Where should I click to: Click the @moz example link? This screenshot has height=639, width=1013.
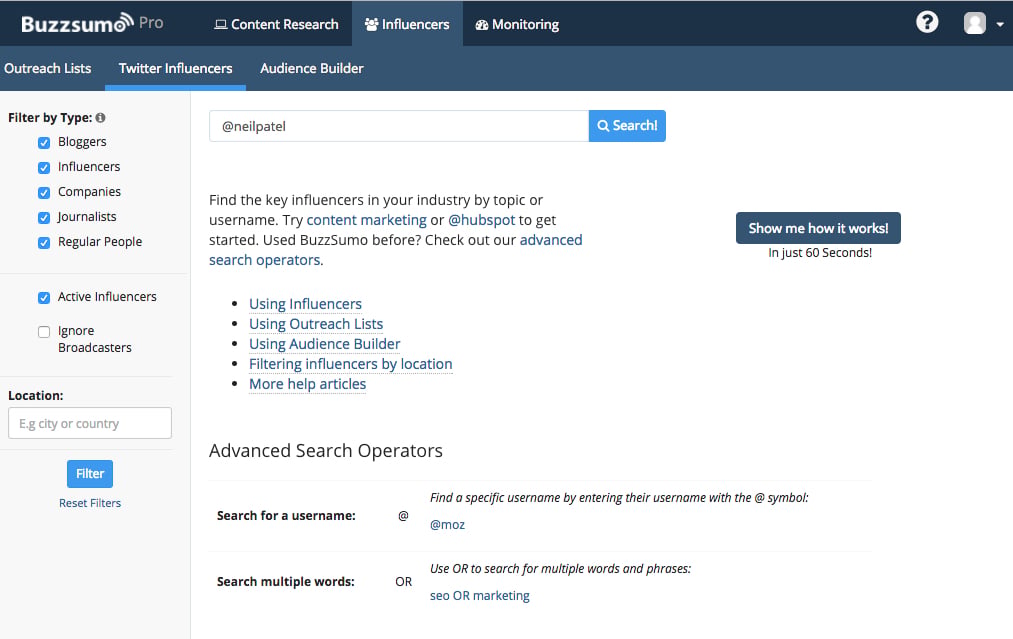447,525
